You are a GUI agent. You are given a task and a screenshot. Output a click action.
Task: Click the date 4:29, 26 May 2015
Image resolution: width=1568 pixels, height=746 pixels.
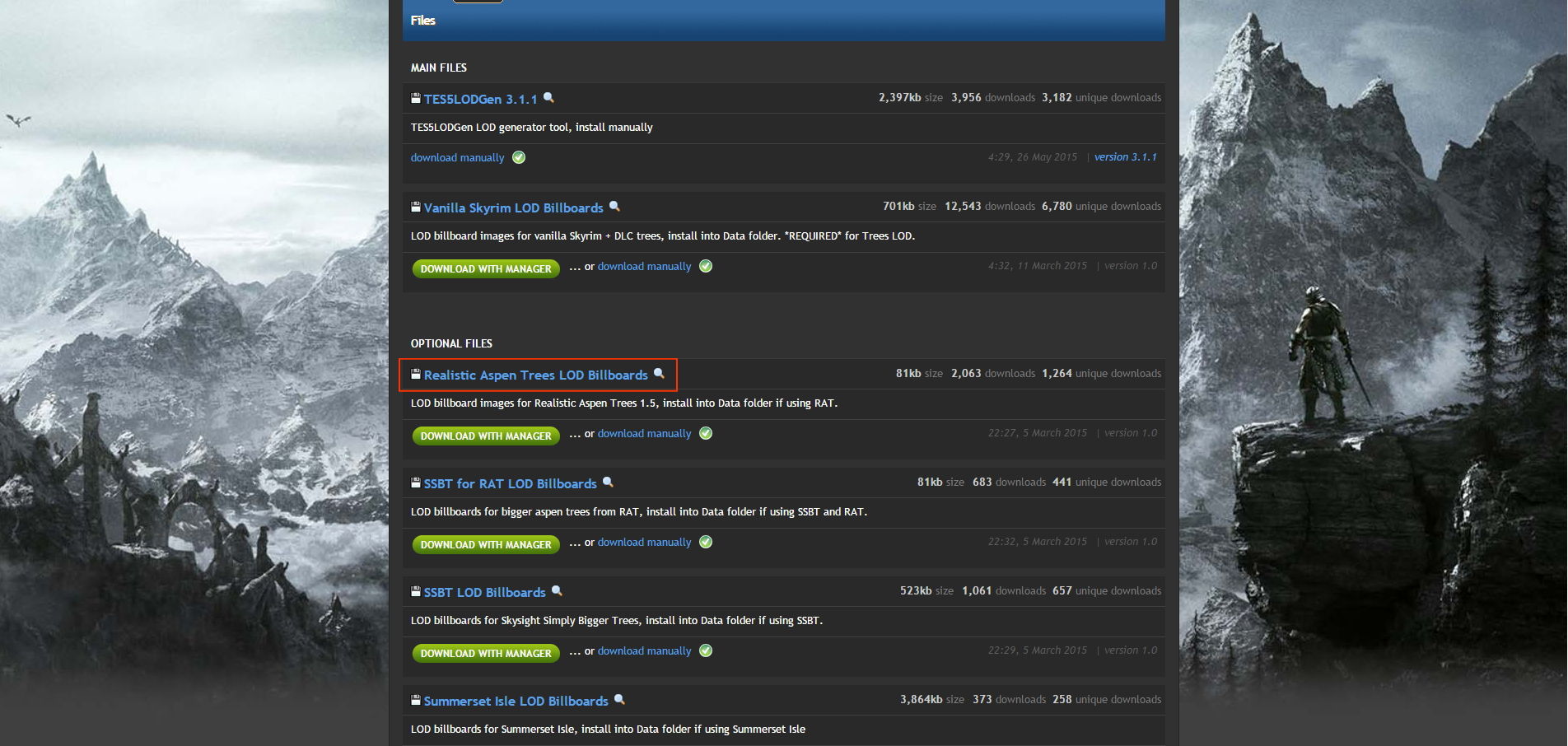click(1033, 156)
